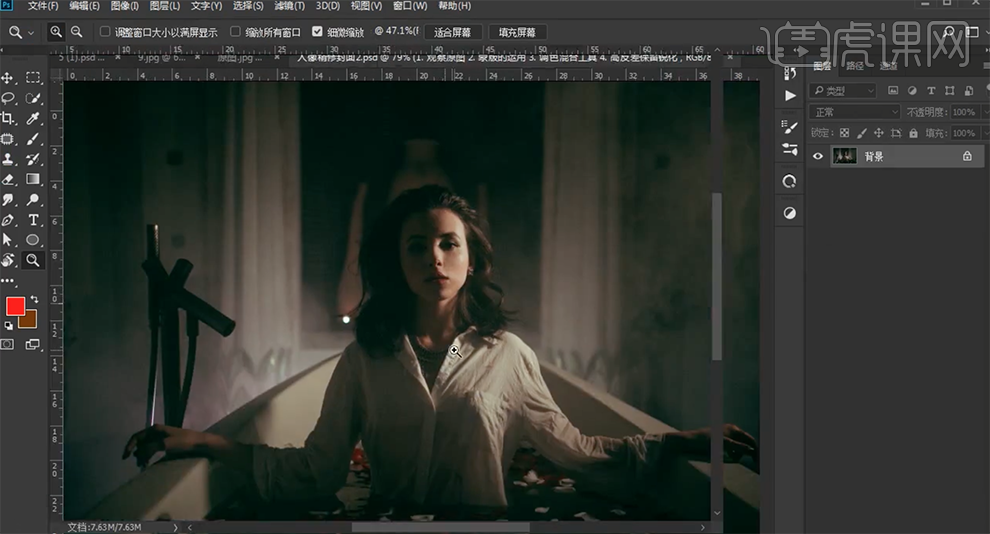Select the Move tool

click(x=8, y=78)
